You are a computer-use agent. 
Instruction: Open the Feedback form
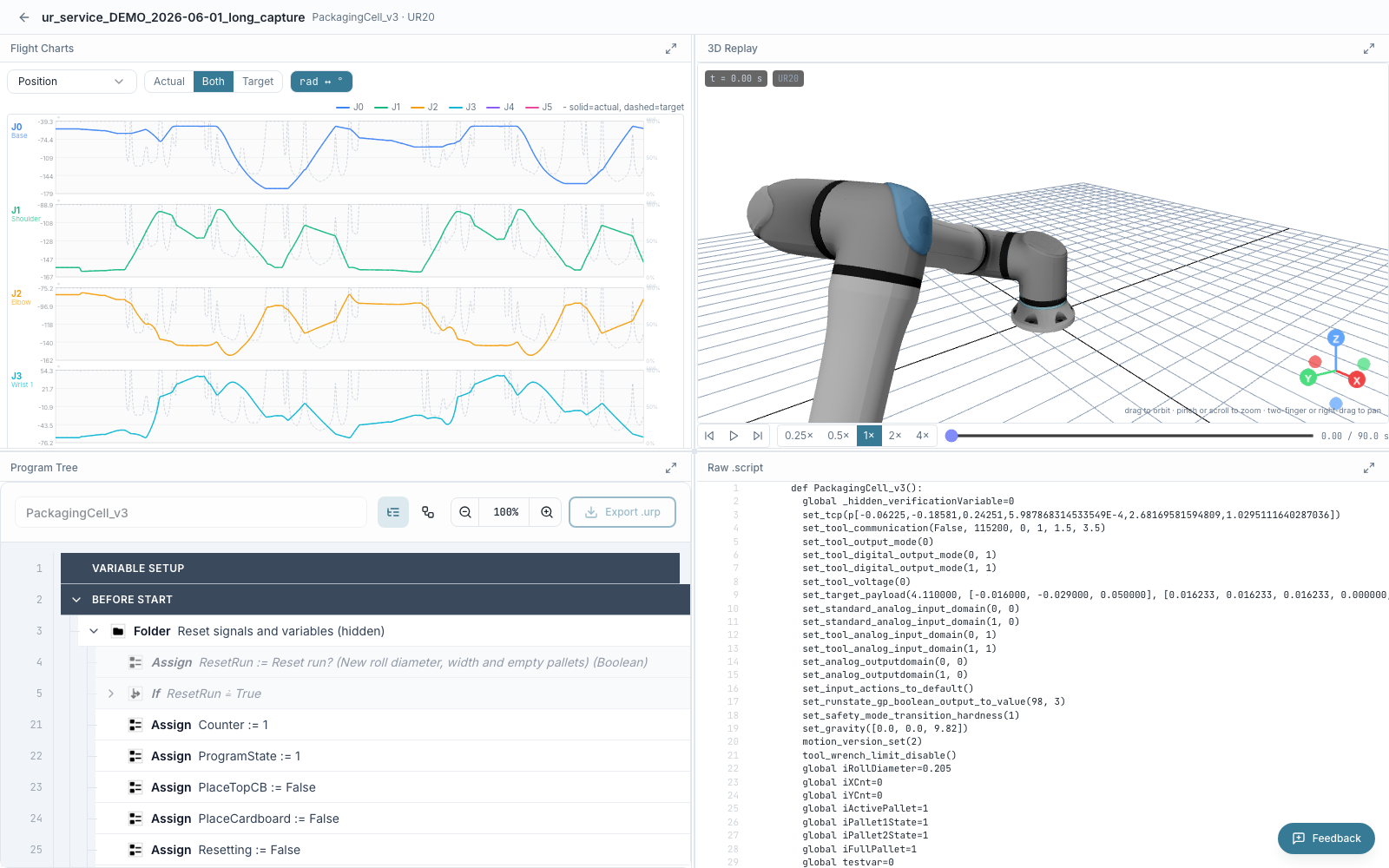click(x=1326, y=838)
